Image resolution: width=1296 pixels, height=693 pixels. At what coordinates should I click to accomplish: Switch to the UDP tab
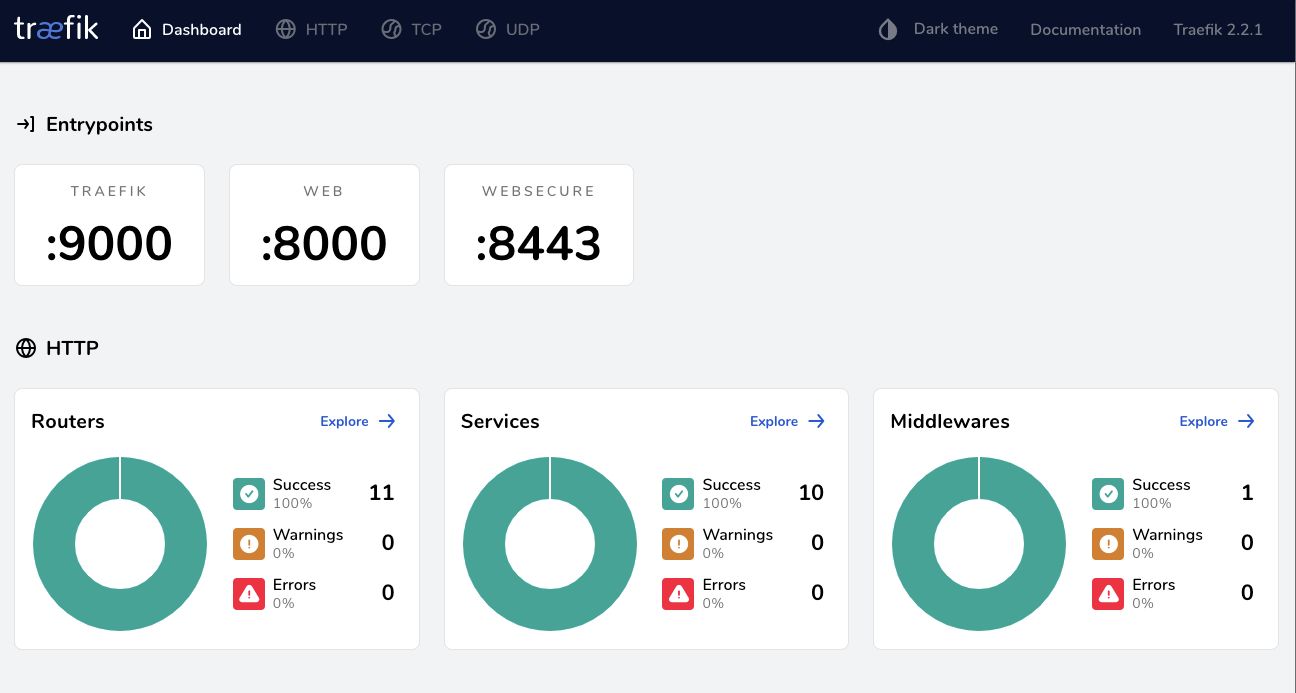coord(508,30)
